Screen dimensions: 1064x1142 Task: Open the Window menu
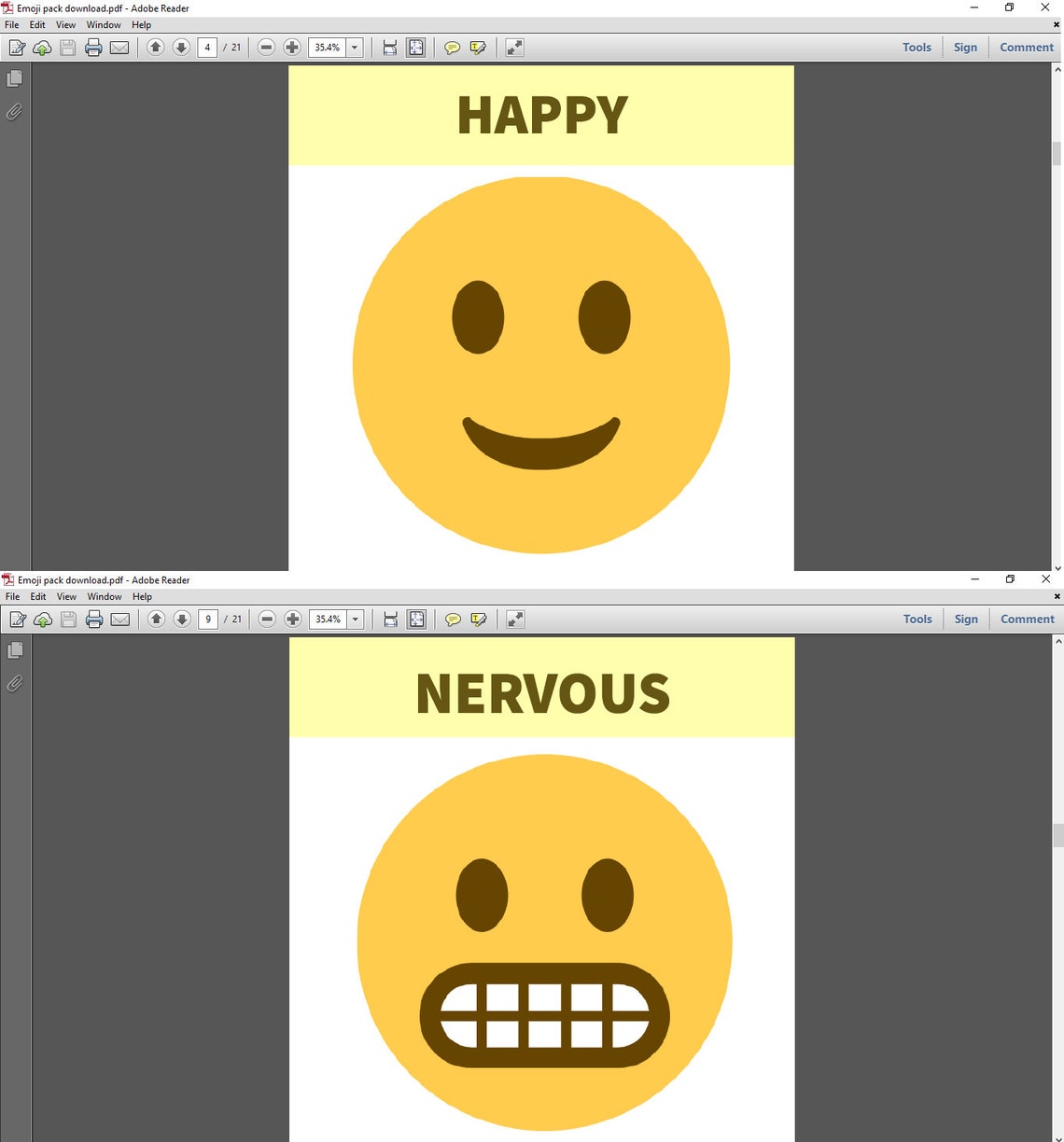pos(104,24)
